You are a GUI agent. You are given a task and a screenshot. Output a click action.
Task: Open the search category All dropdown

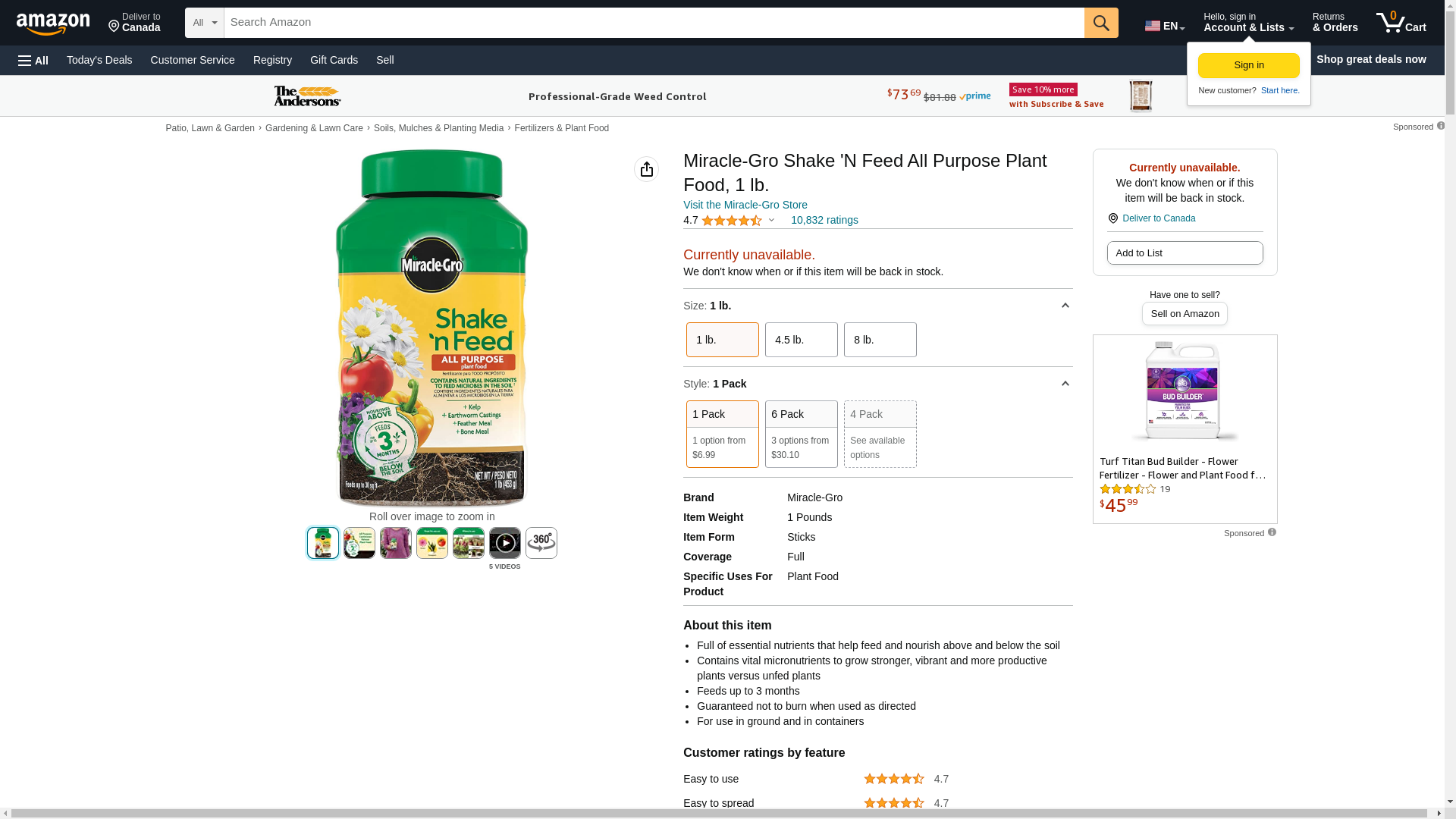(x=204, y=23)
